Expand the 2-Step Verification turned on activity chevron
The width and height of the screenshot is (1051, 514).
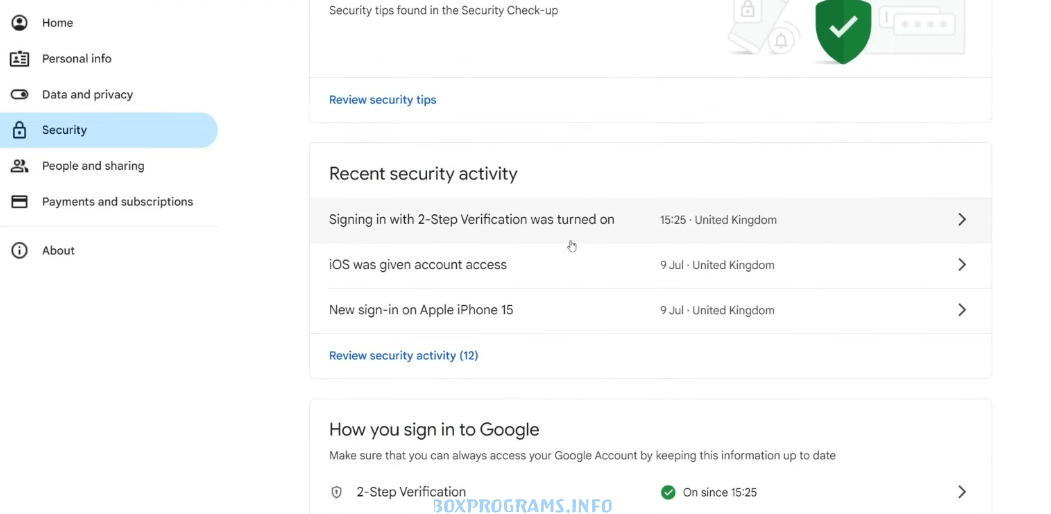(x=961, y=220)
